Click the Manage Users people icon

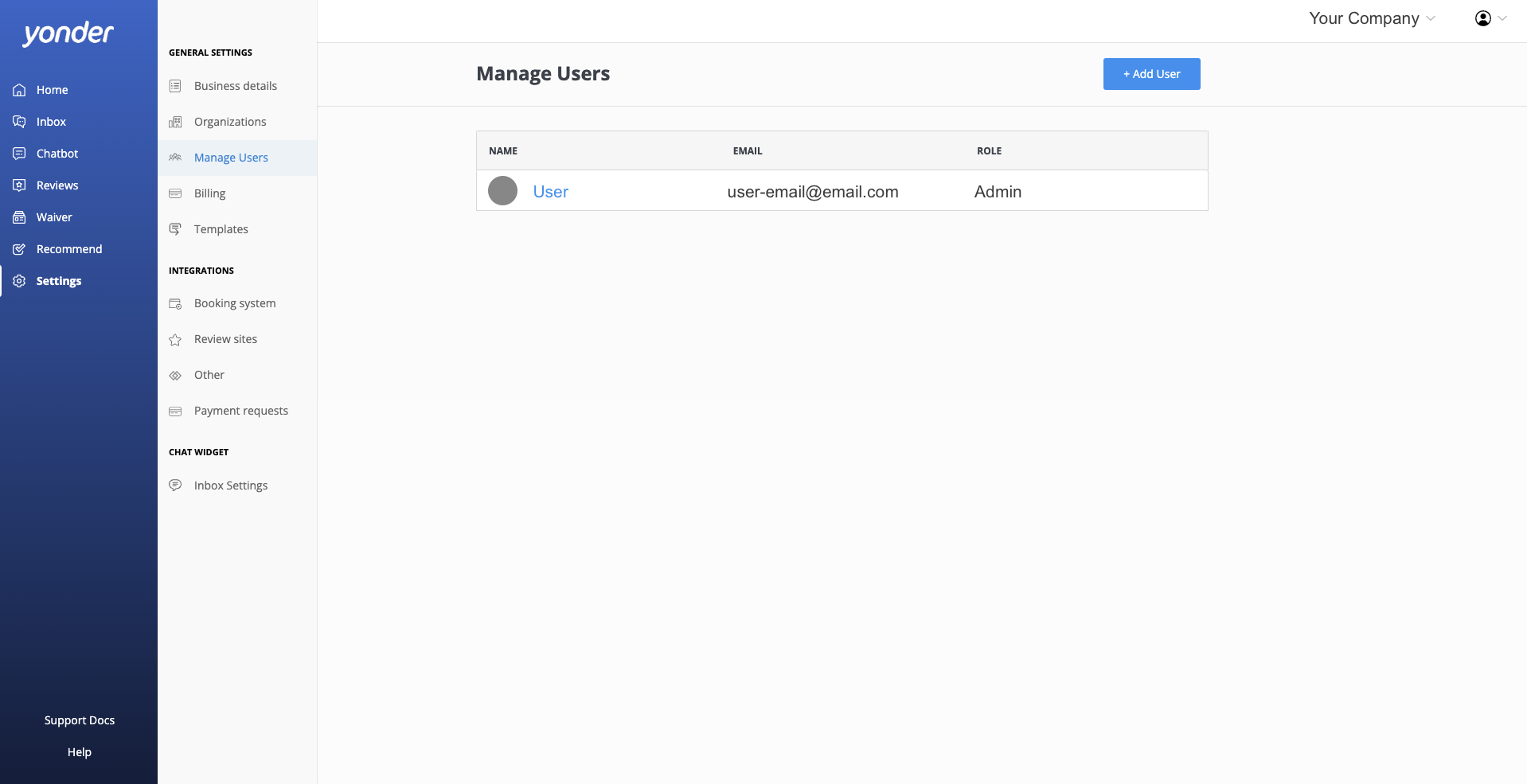(x=175, y=158)
